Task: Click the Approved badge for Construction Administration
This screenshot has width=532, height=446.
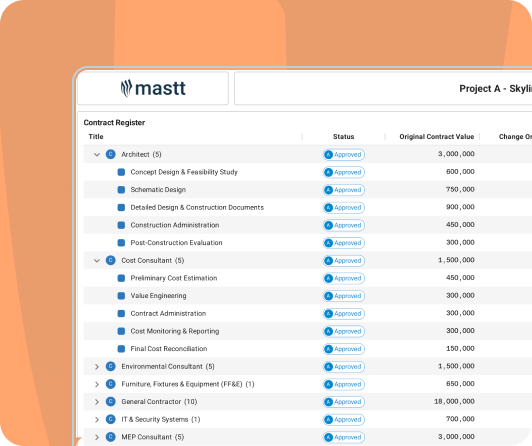Action: [344, 225]
